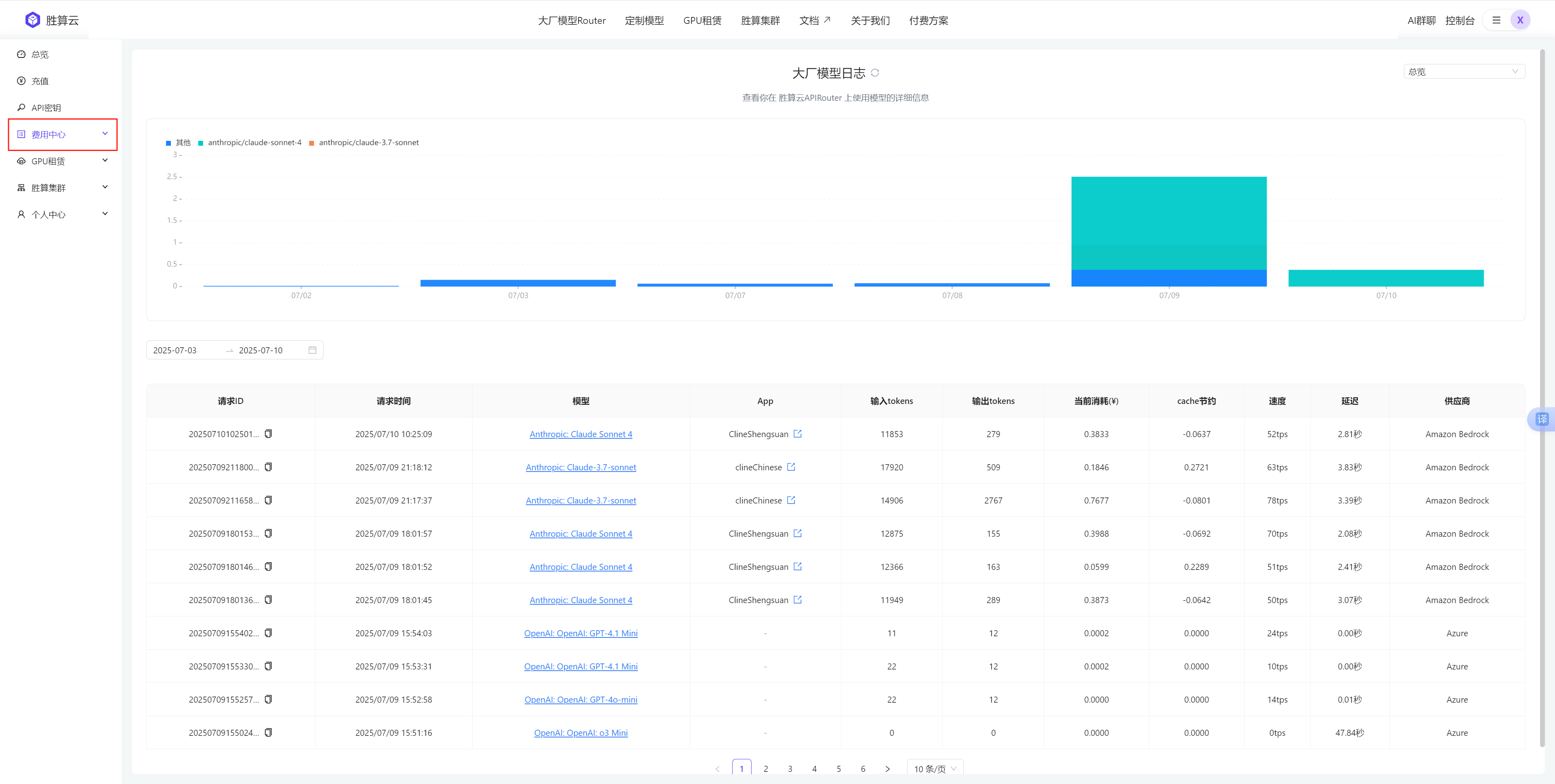Toggle anthropic/claude-3.7-sonnet legend series
Viewport: 1555px width, 784px height.
click(x=363, y=142)
